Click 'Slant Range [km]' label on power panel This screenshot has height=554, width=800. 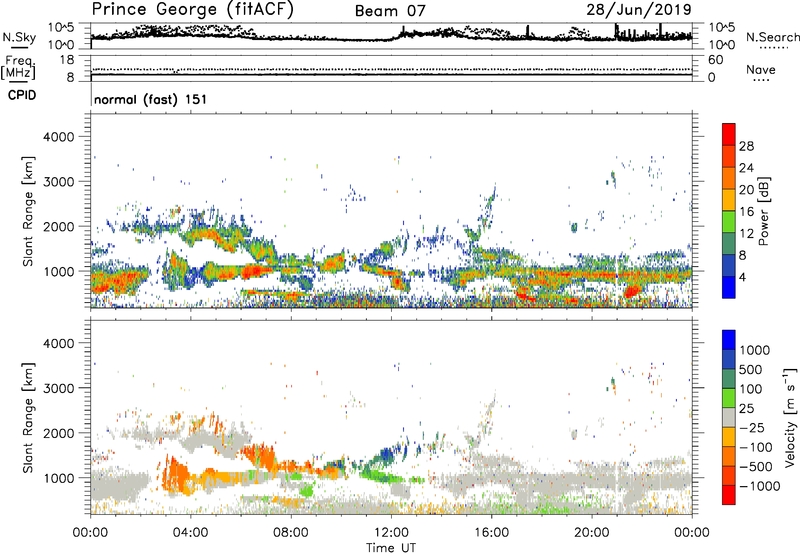[28, 211]
